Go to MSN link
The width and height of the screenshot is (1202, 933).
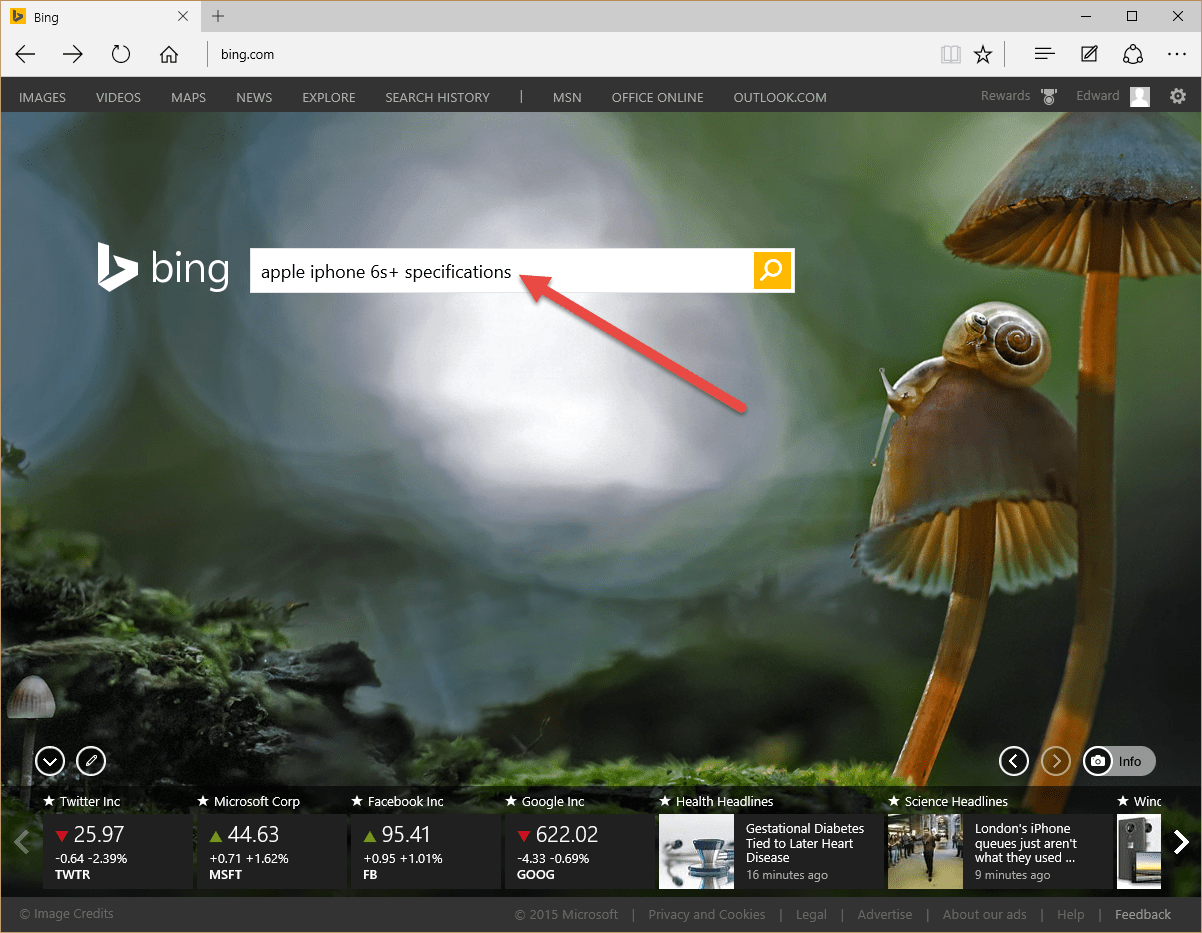[567, 97]
